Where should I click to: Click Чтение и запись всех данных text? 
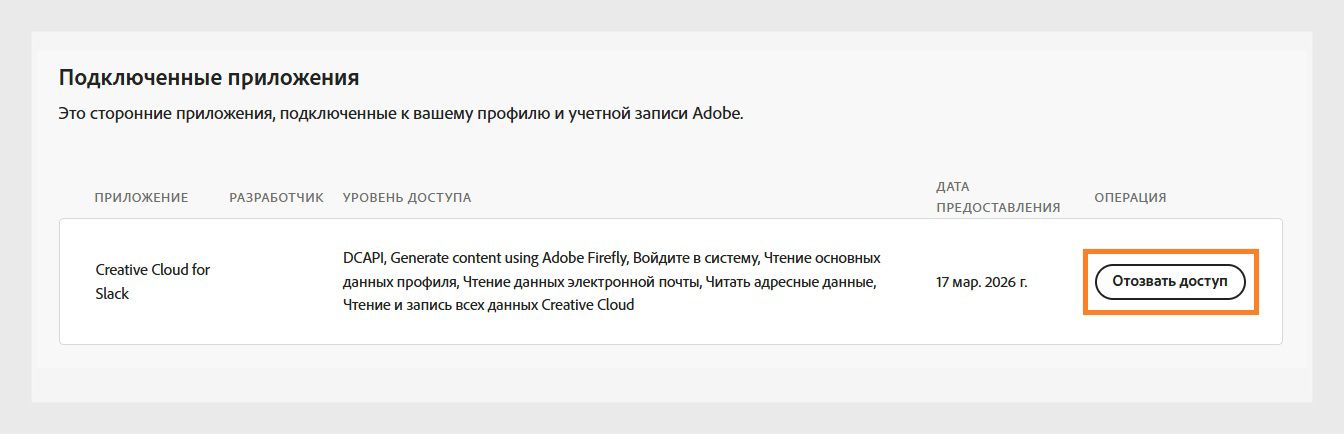pyautogui.click(x=440, y=305)
